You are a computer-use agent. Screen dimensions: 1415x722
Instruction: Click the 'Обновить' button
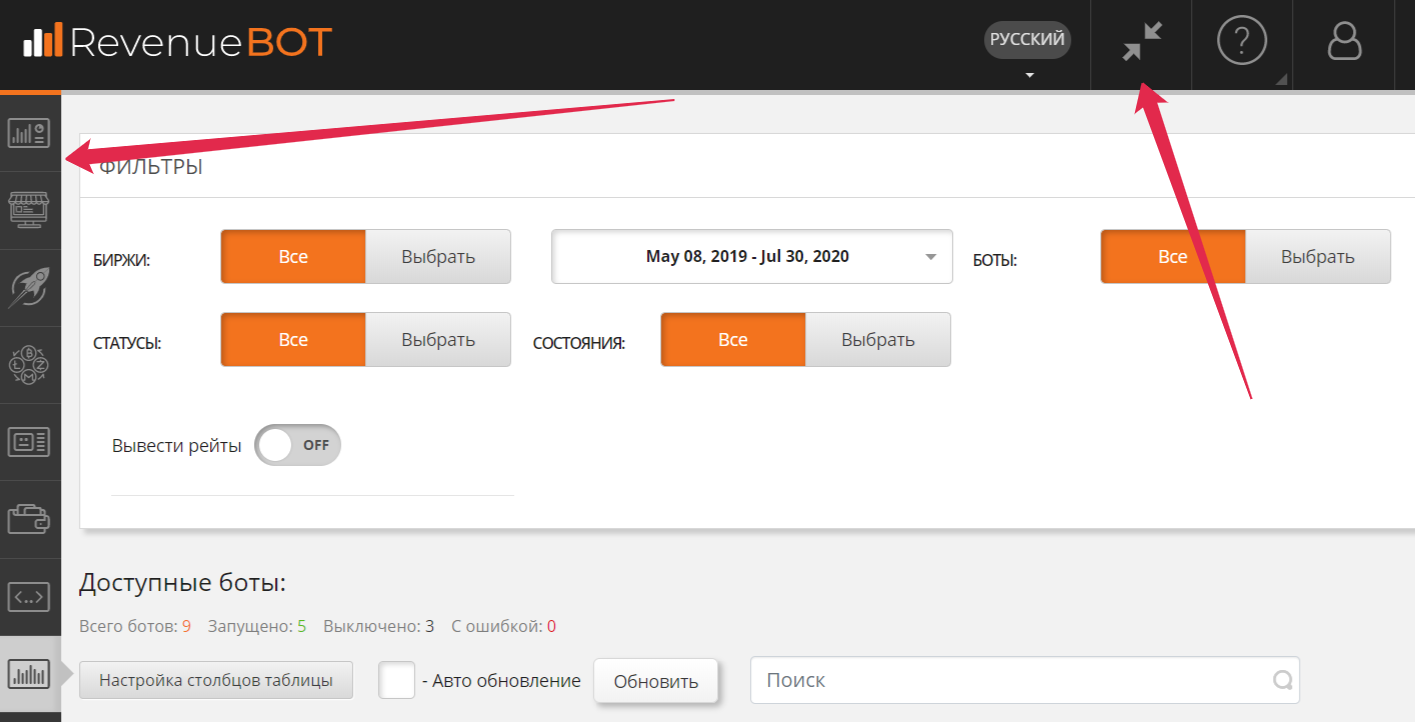click(x=656, y=682)
